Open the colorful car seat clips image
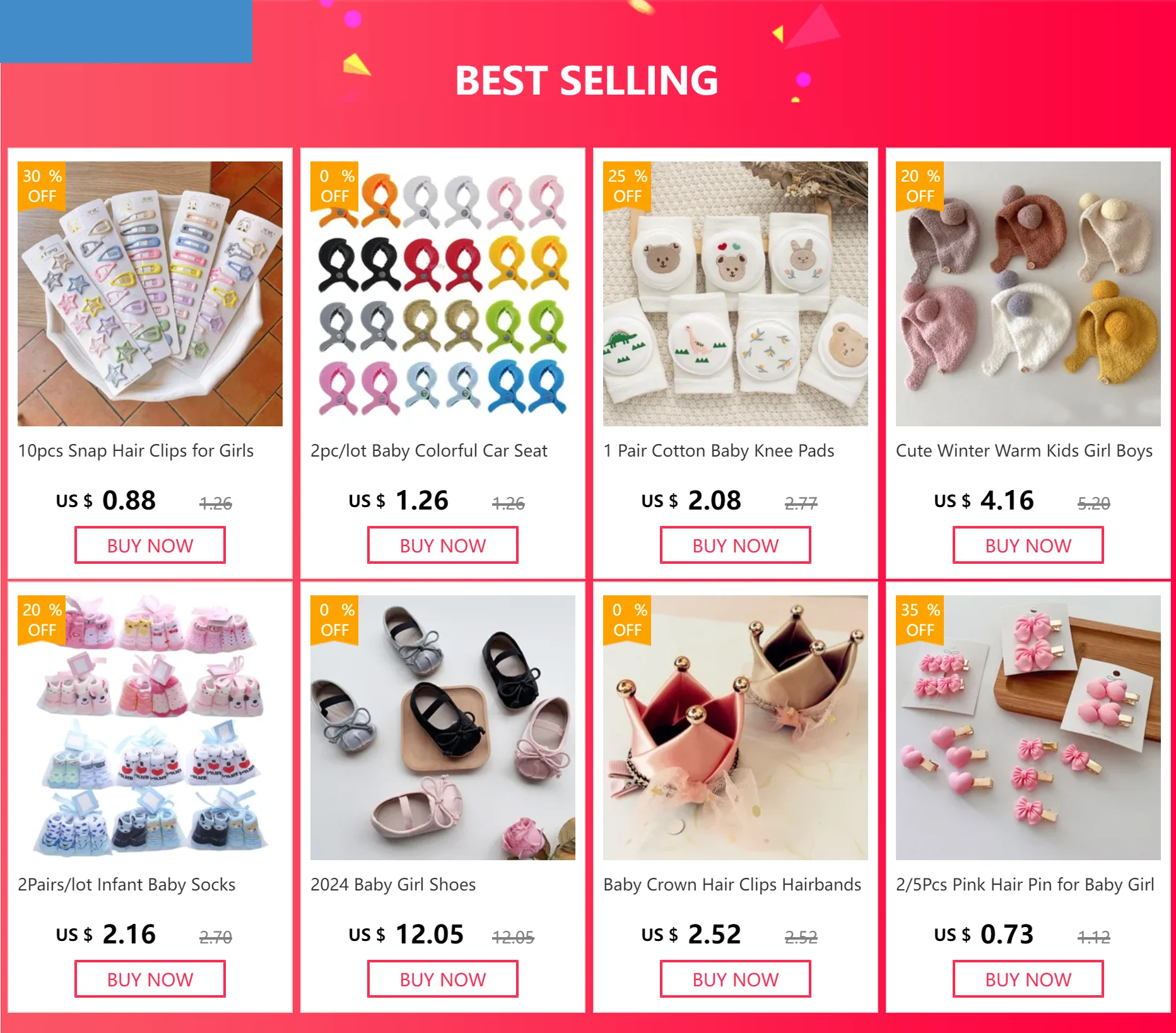 click(443, 294)
